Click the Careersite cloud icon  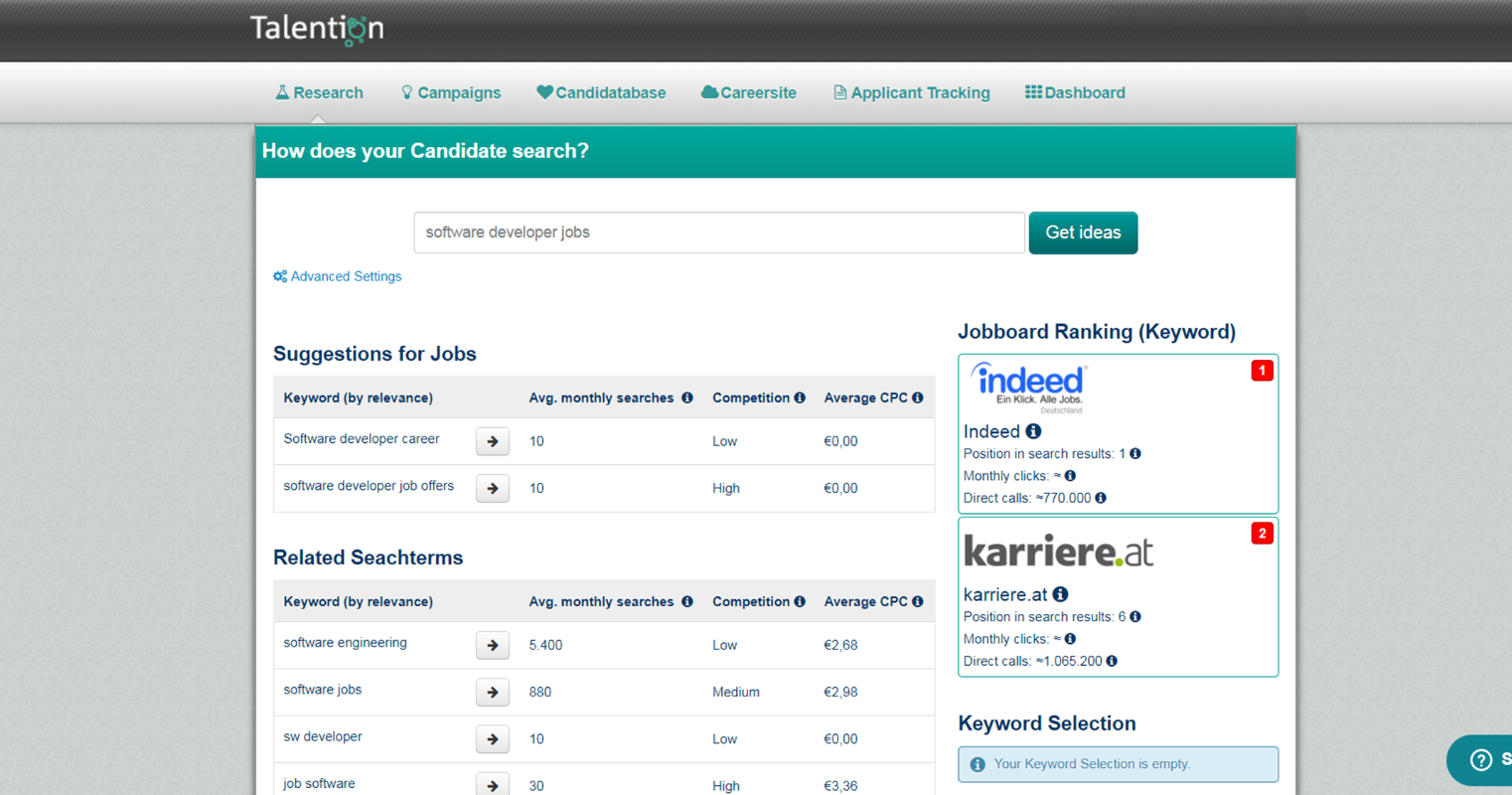point(709,92)
